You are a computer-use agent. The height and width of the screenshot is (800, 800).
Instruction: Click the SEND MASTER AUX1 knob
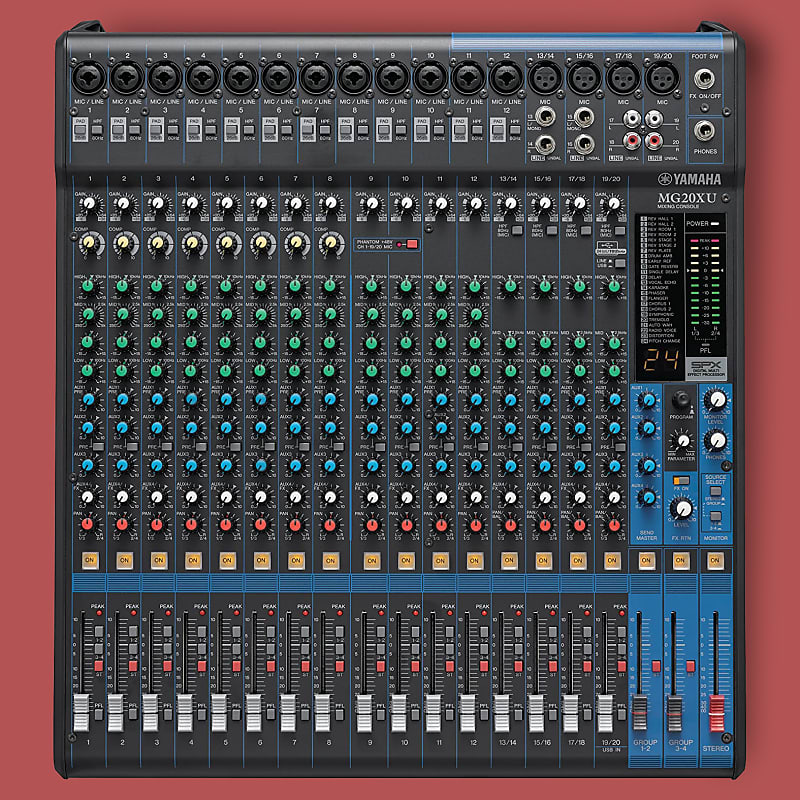(647, 401)
